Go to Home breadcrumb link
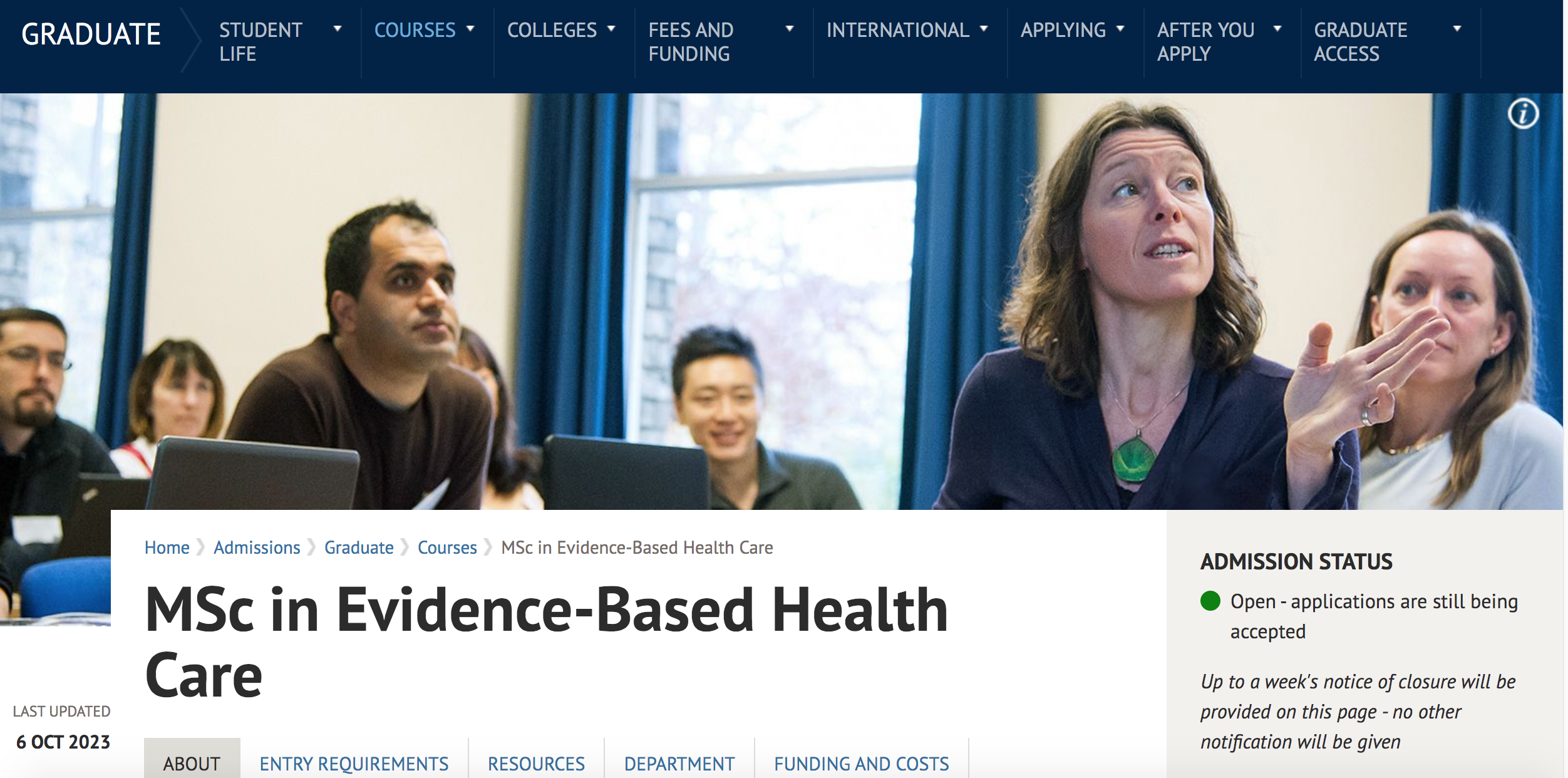Viewport: 1568px width, 778px height. point(167,547)
